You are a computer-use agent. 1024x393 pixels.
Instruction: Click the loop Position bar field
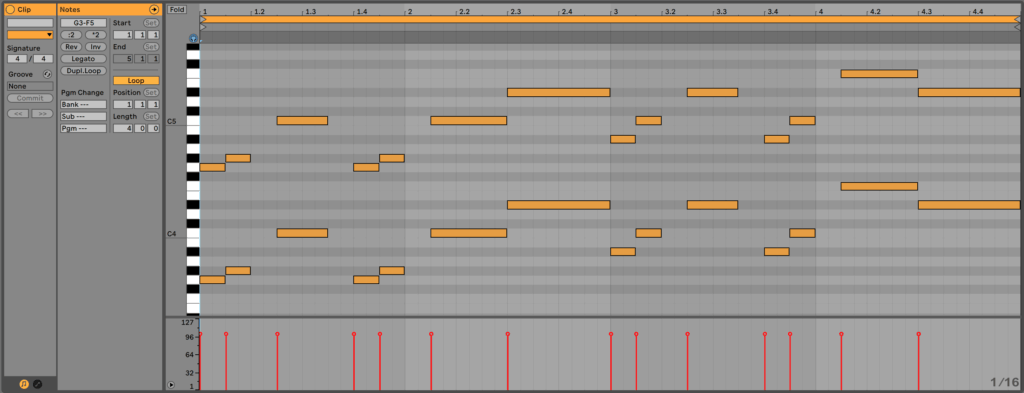123,104
